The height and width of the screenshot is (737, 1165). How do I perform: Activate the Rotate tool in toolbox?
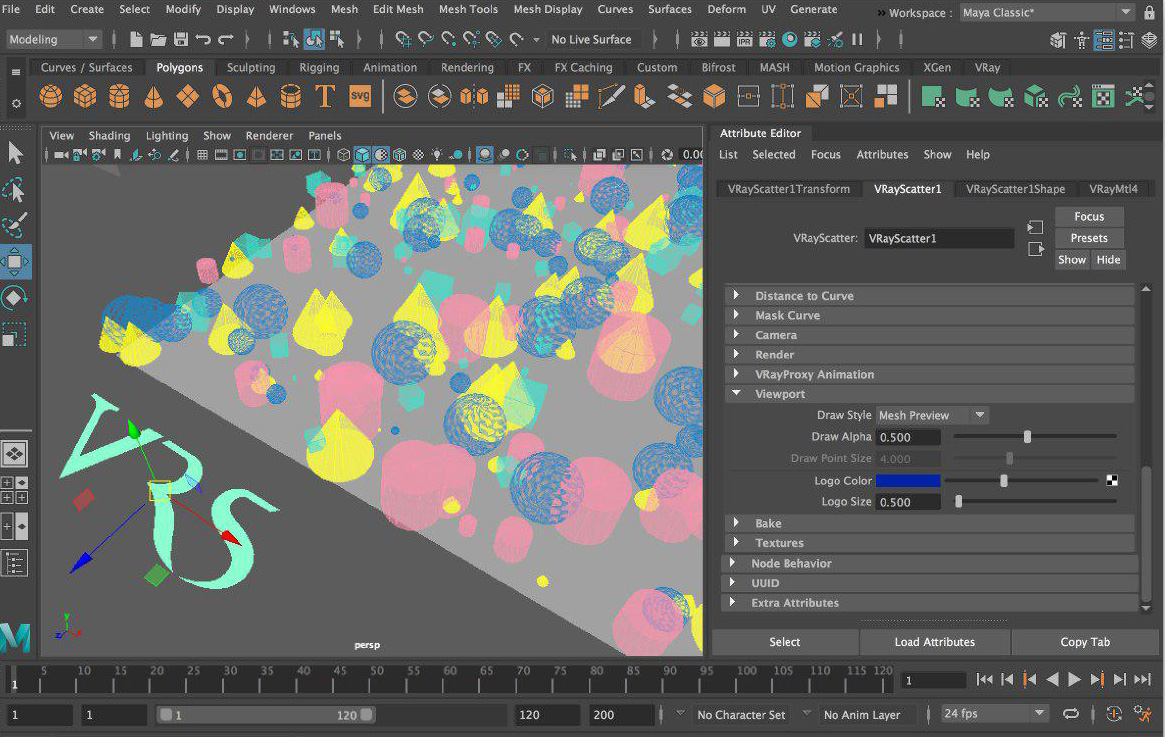tap(15, 298)
